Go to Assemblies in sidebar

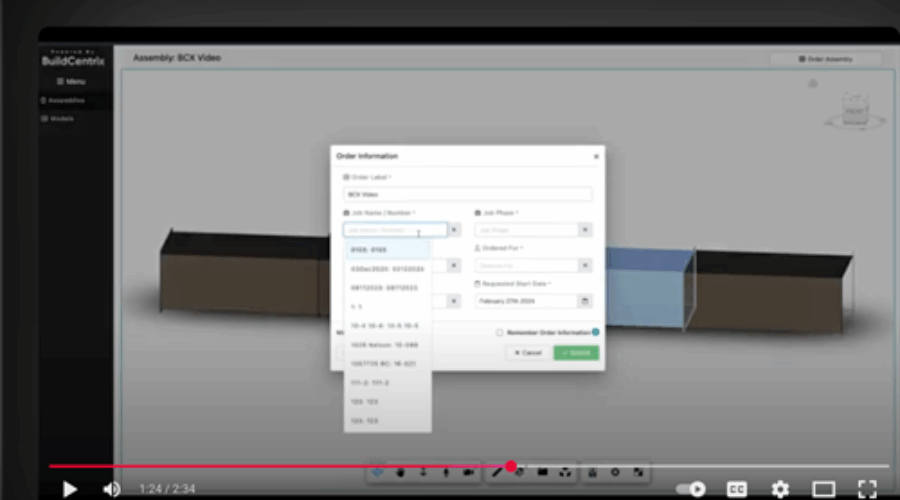(x=63, y=100)
